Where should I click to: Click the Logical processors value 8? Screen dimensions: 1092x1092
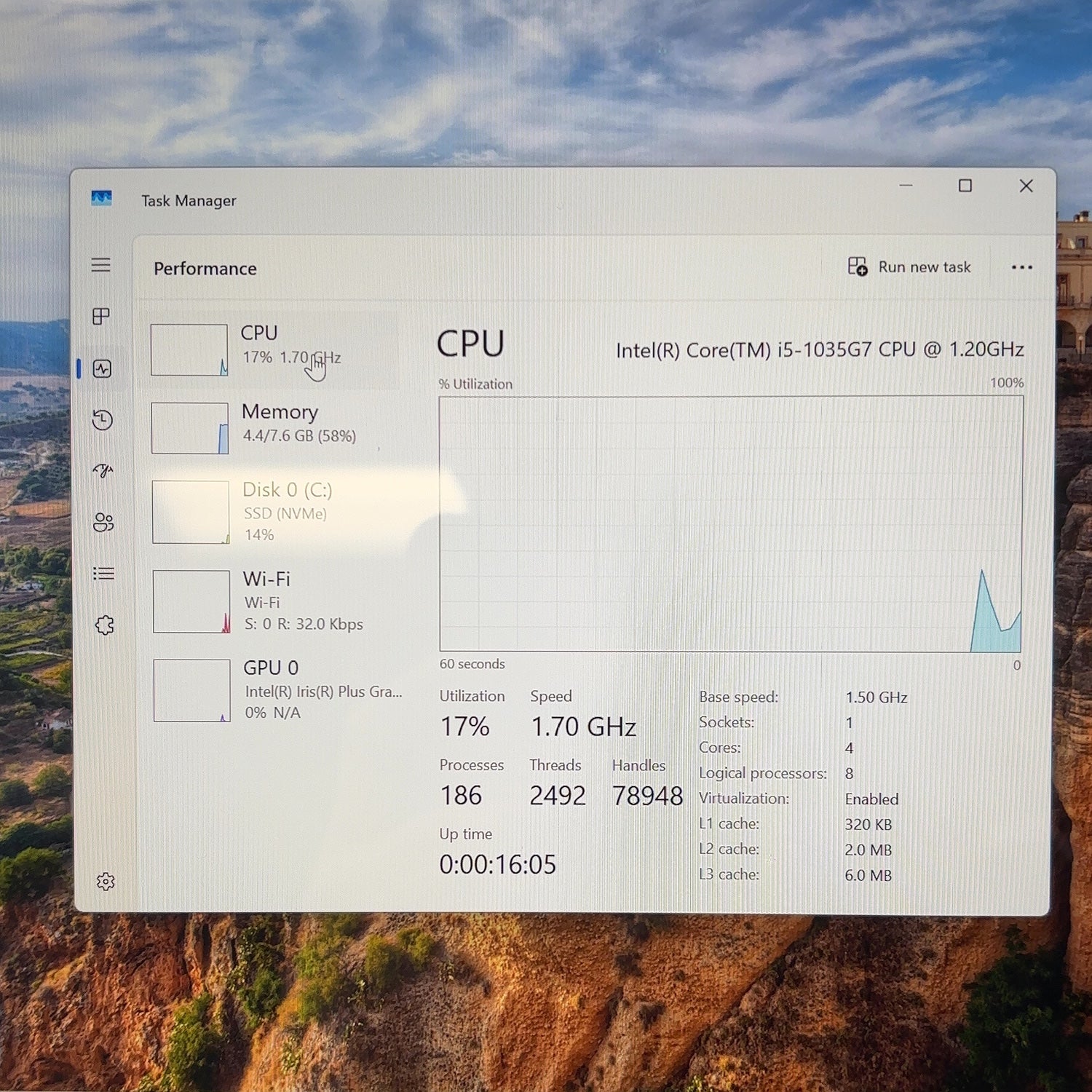(x=849, y=774)
